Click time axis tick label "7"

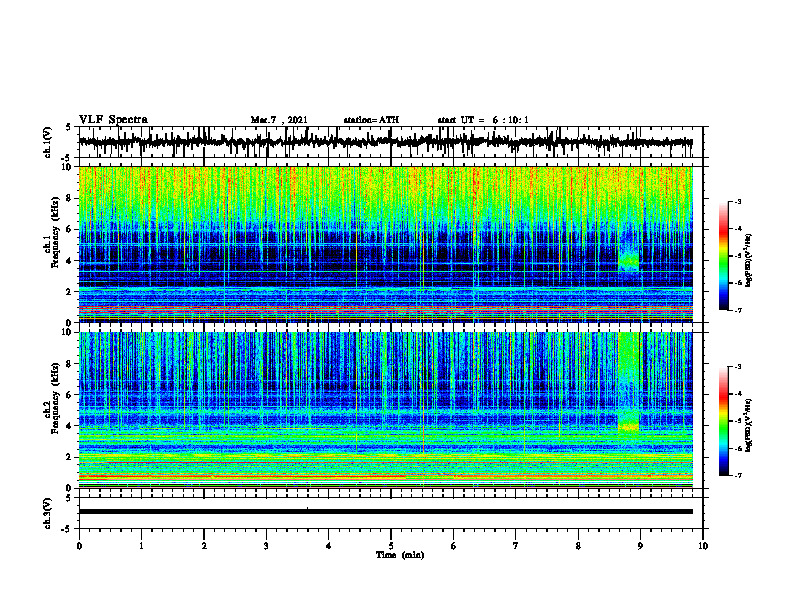click(x=516, y=546)
